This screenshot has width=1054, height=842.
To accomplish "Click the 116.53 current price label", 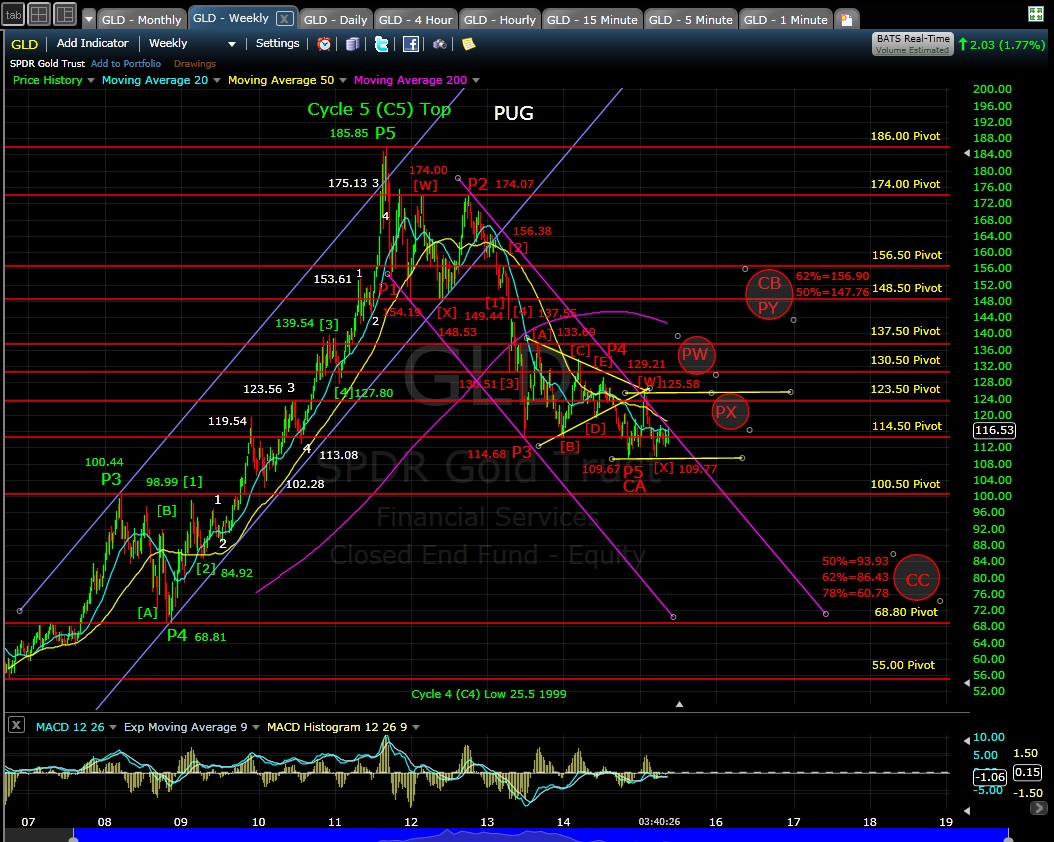I will coord(994,430).
